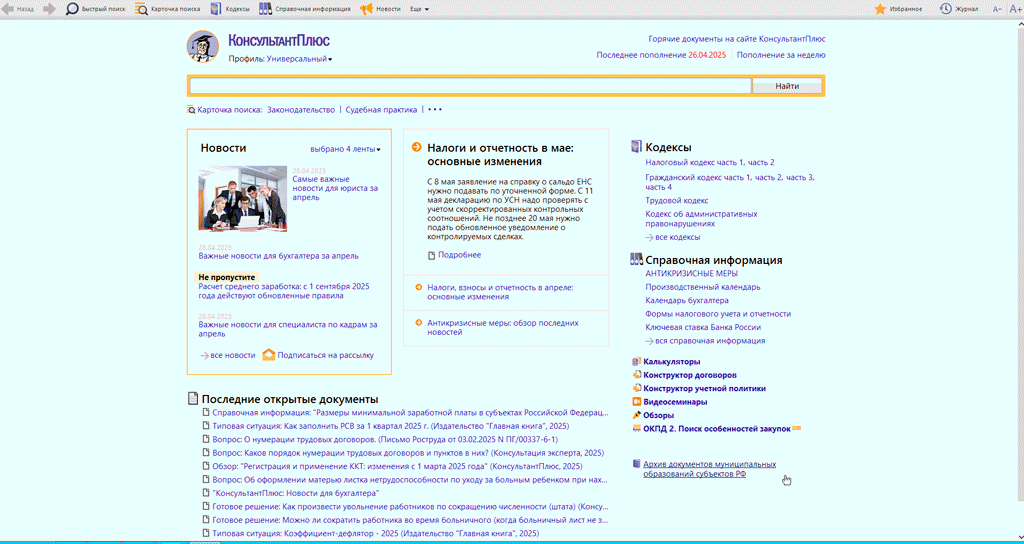Open Ключевая ставка Банка России
The height and width of the screenshot is (544, 1024).
703,327
